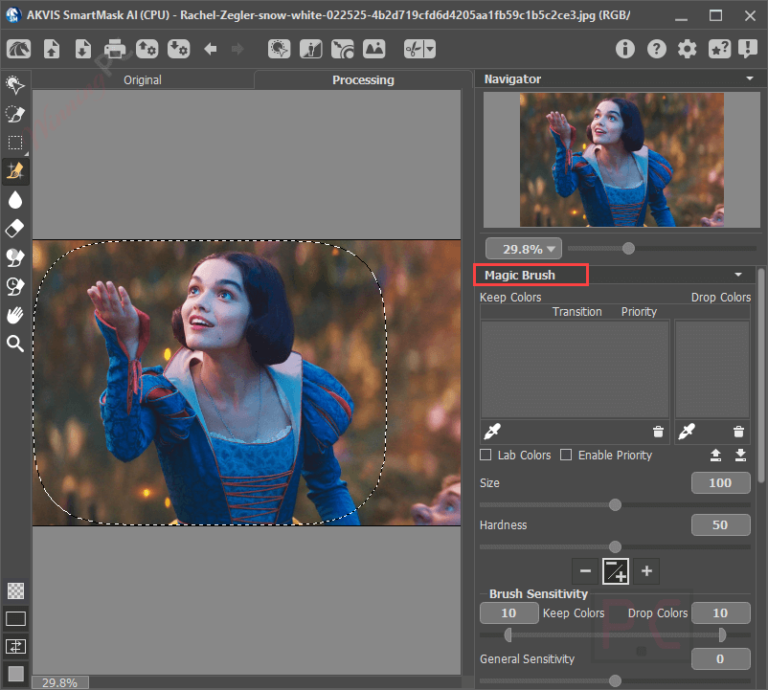Click the General Sensitivity value field
768x690 pixels.
[720, 659]
